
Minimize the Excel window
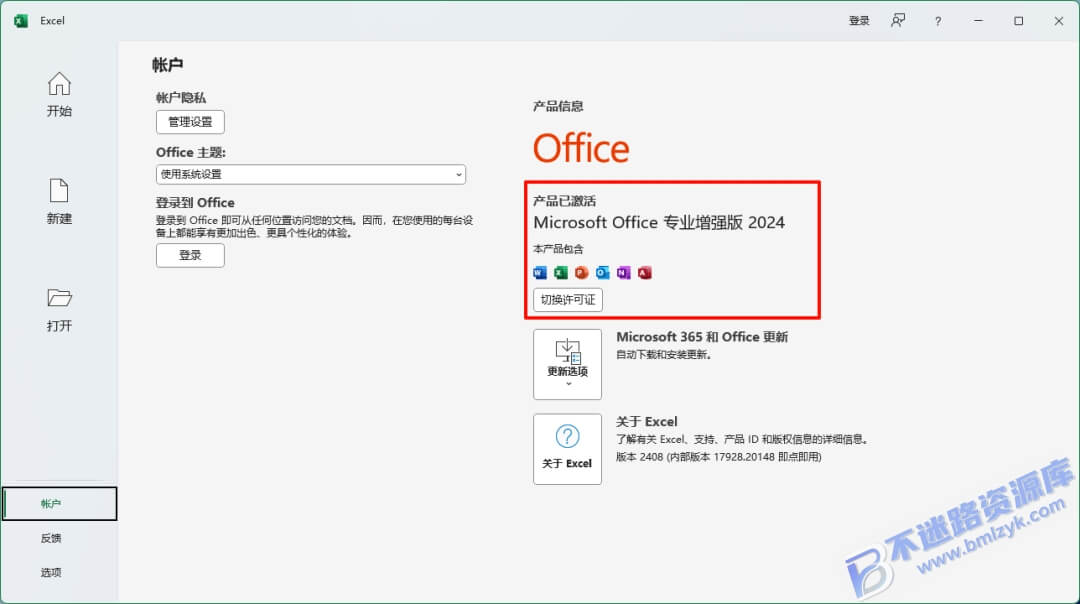[x=978, y=21]
